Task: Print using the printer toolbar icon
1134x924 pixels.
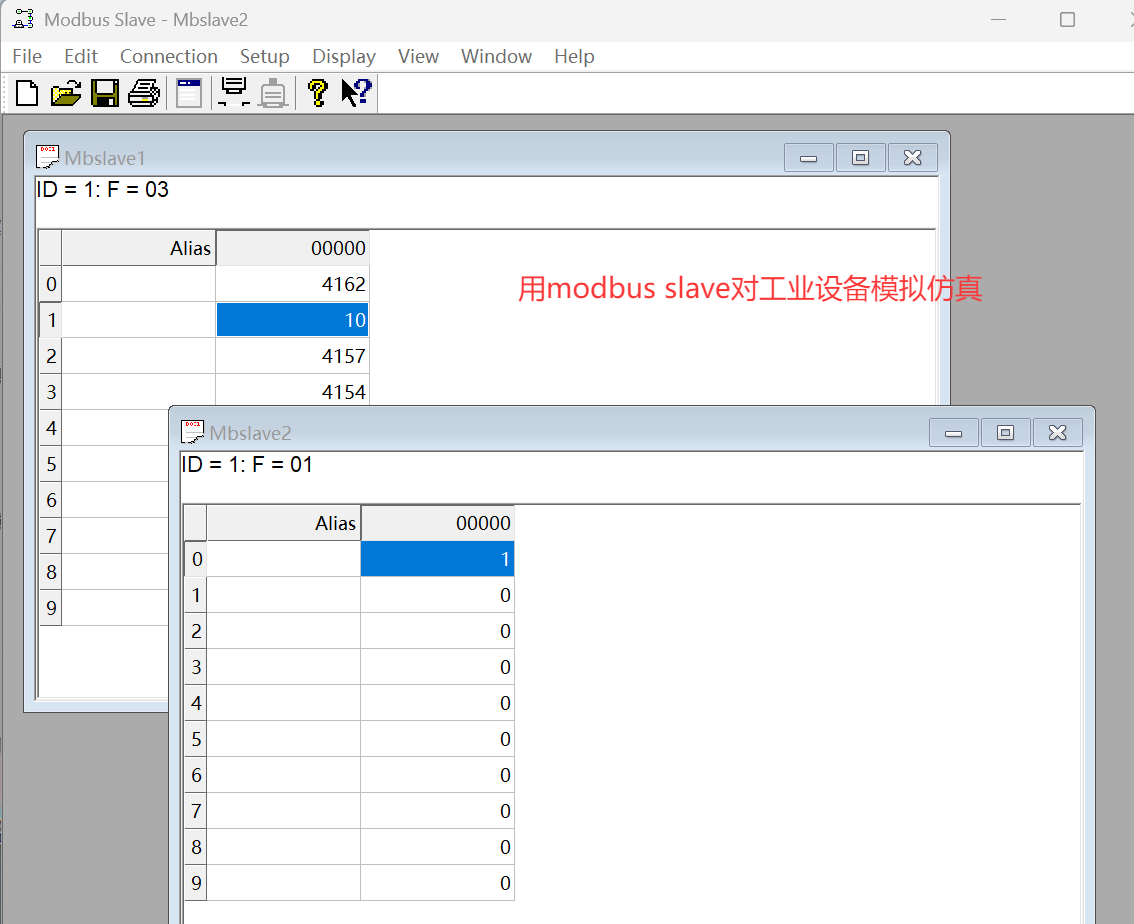Action: (144, 93)
